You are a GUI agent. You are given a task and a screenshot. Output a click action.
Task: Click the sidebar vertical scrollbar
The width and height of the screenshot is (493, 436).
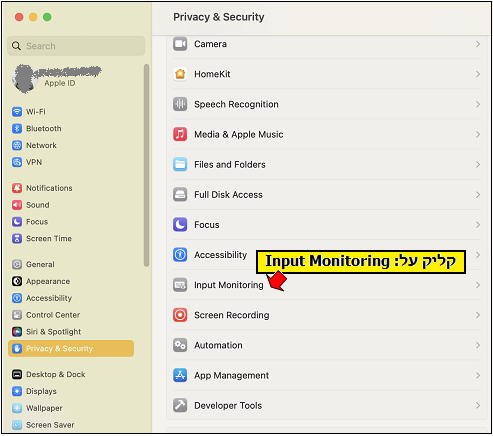(146, 165)
